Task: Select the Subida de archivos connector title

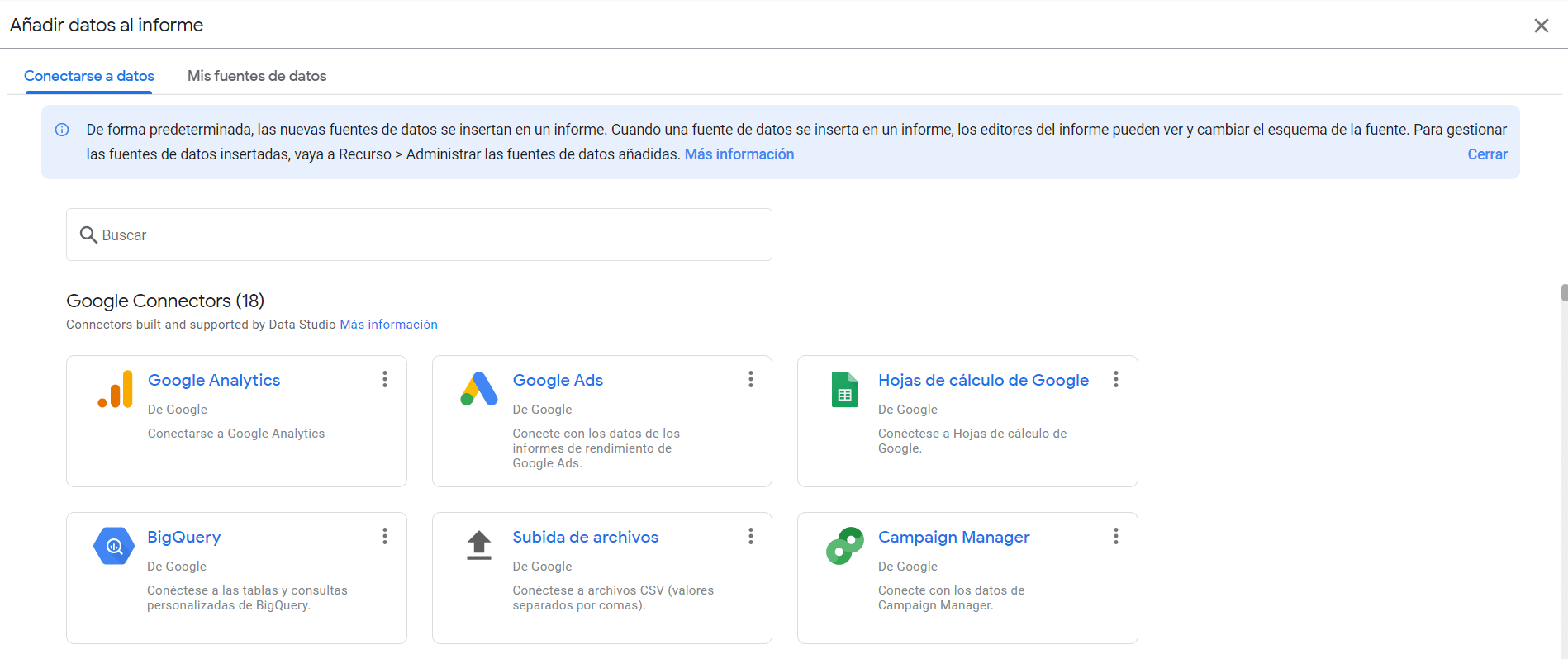Action: point(586,537)
